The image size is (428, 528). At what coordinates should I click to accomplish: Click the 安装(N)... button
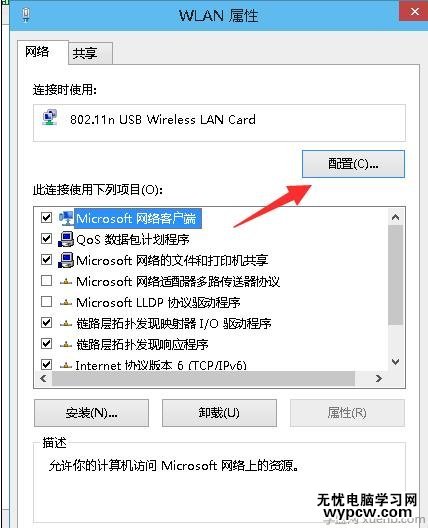pos(91,413)
